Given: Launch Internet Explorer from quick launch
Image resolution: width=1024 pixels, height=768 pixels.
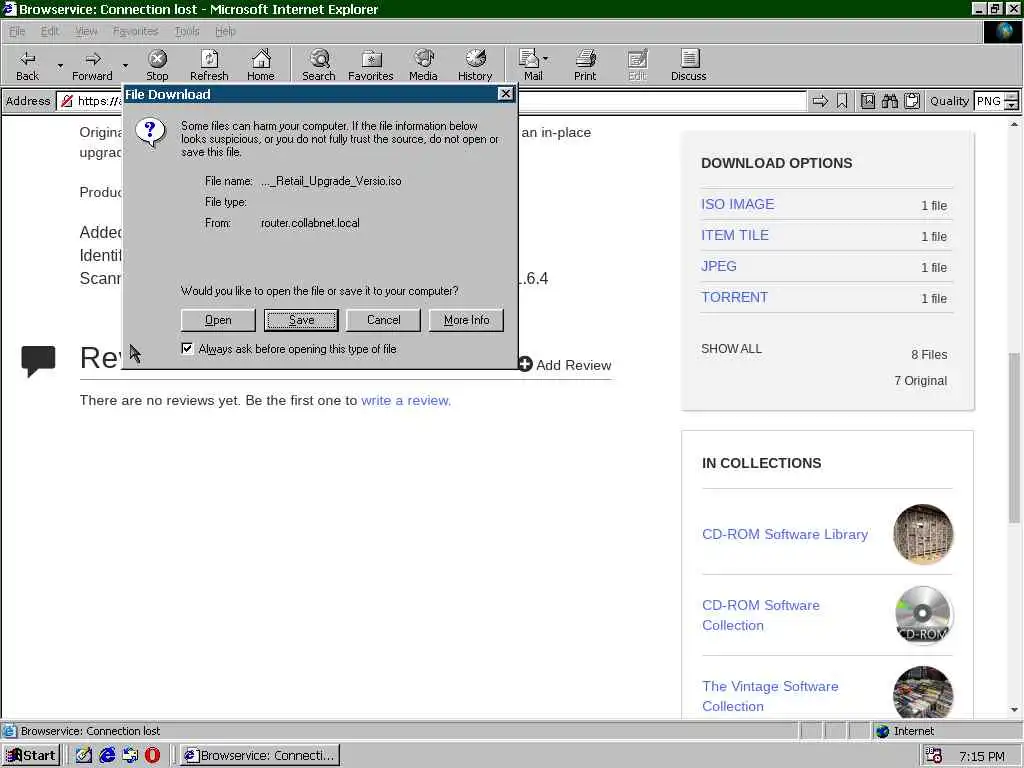Looking at the screenshot, I should (x=107, y=755).
